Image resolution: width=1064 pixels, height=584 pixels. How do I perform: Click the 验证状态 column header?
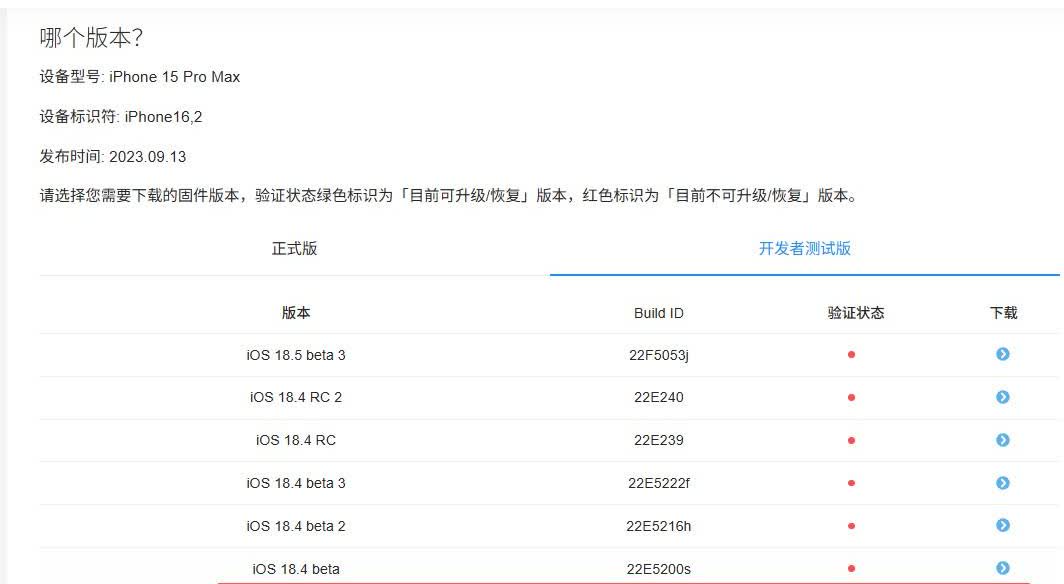[856, 313]
